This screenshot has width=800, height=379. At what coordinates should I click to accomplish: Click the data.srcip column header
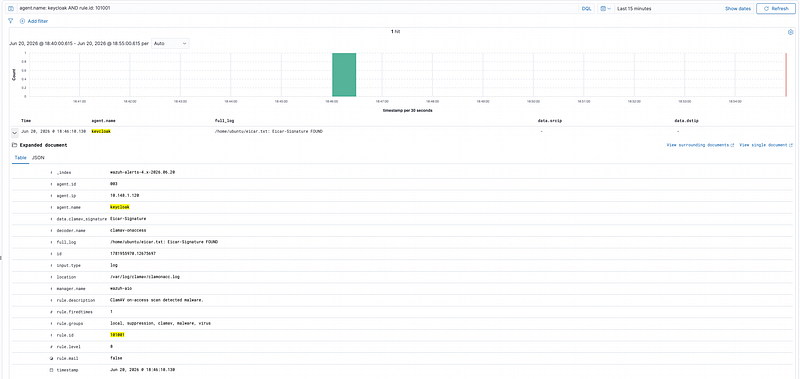point(550,121)
